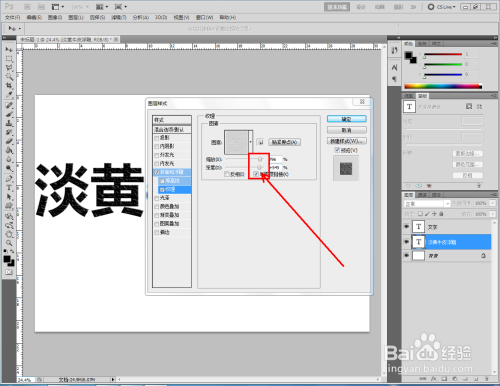The height and width of the screenshot is (386, 500).
Task: Open Bridge from application bar
Action: (27, 7)
